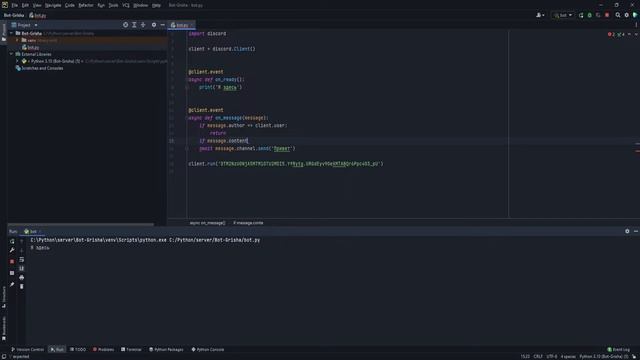This screenshot has width=640, height=360.
Task: Hide the Run panel with minus icon
Action: click(636, 231)
